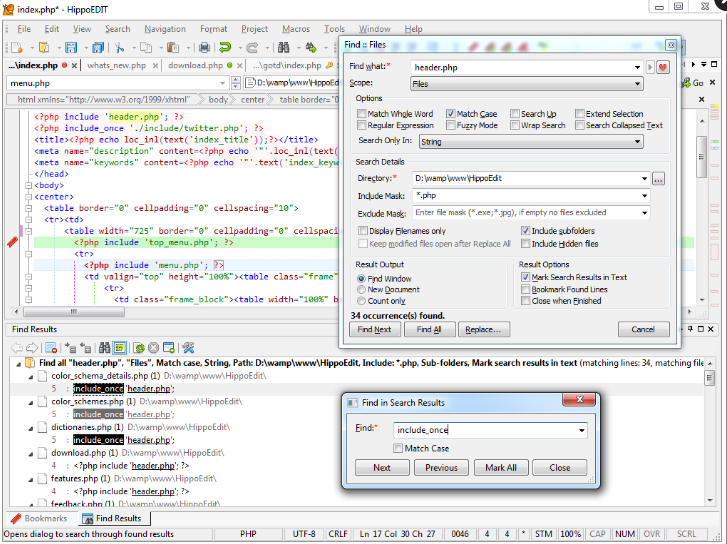
Task: Open the Exclude Mask dropdown
Action: tap(644, 213)
